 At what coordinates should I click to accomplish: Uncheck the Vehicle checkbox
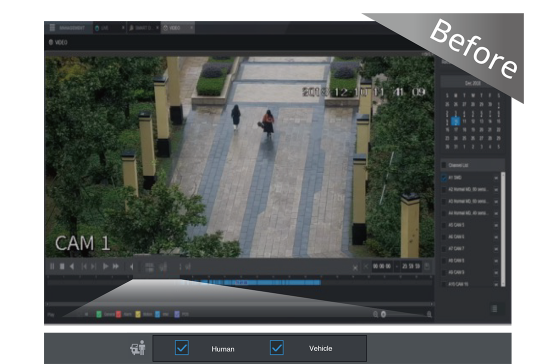277,348
